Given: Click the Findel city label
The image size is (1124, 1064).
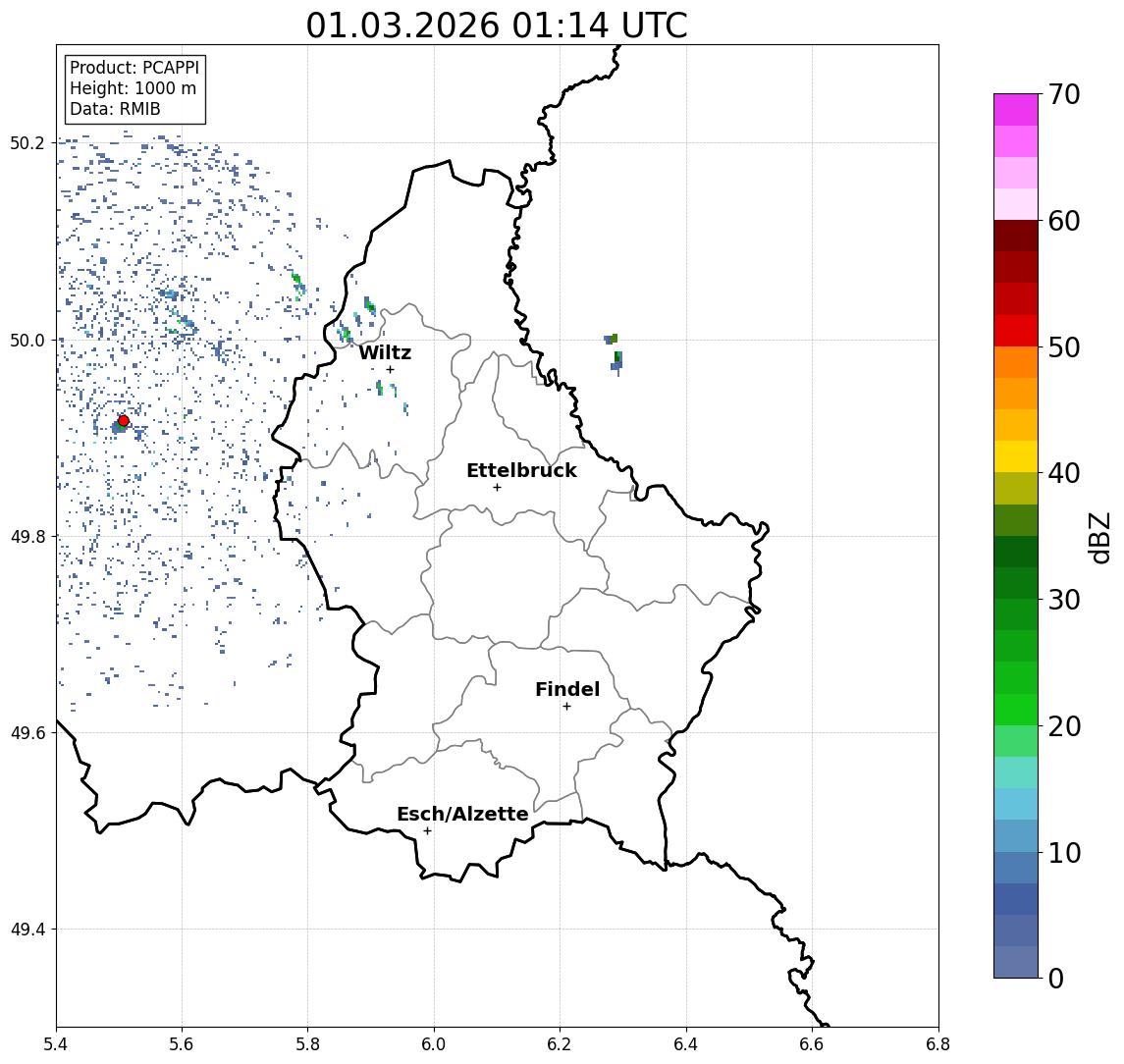Looking at the screenshot, I should [x=567, y=689].
